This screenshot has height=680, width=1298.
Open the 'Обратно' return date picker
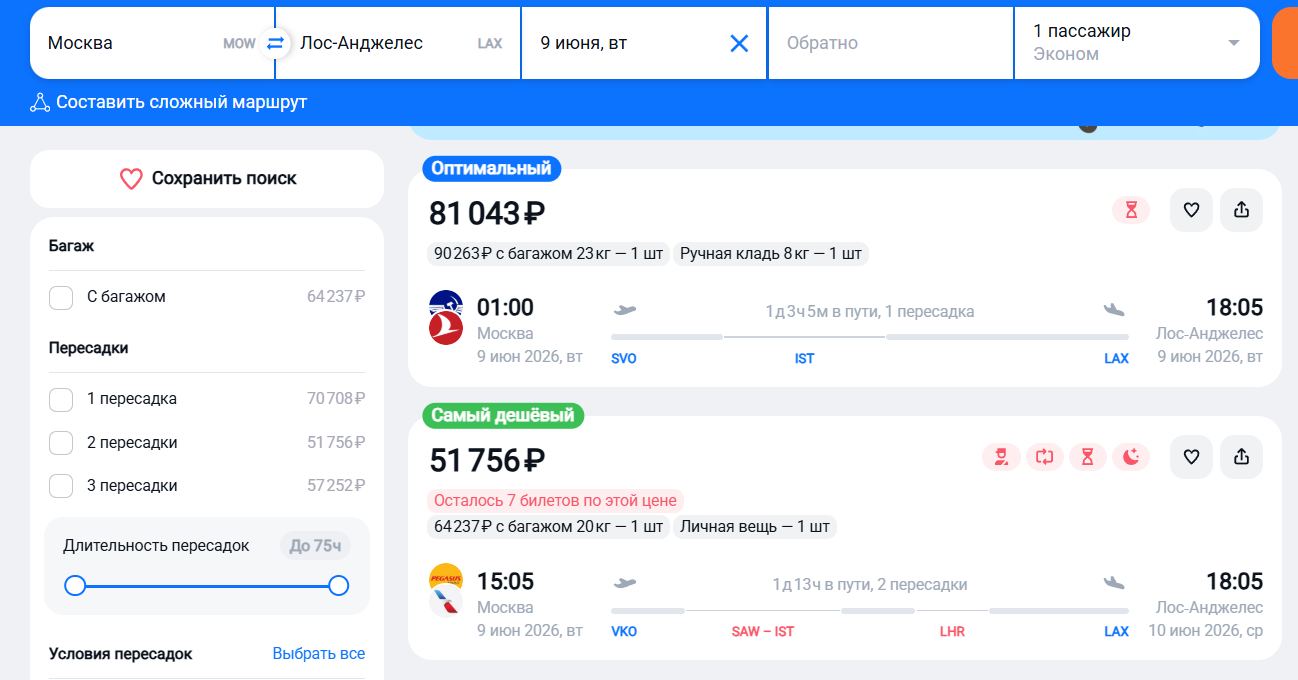click(x=890, y=43)
